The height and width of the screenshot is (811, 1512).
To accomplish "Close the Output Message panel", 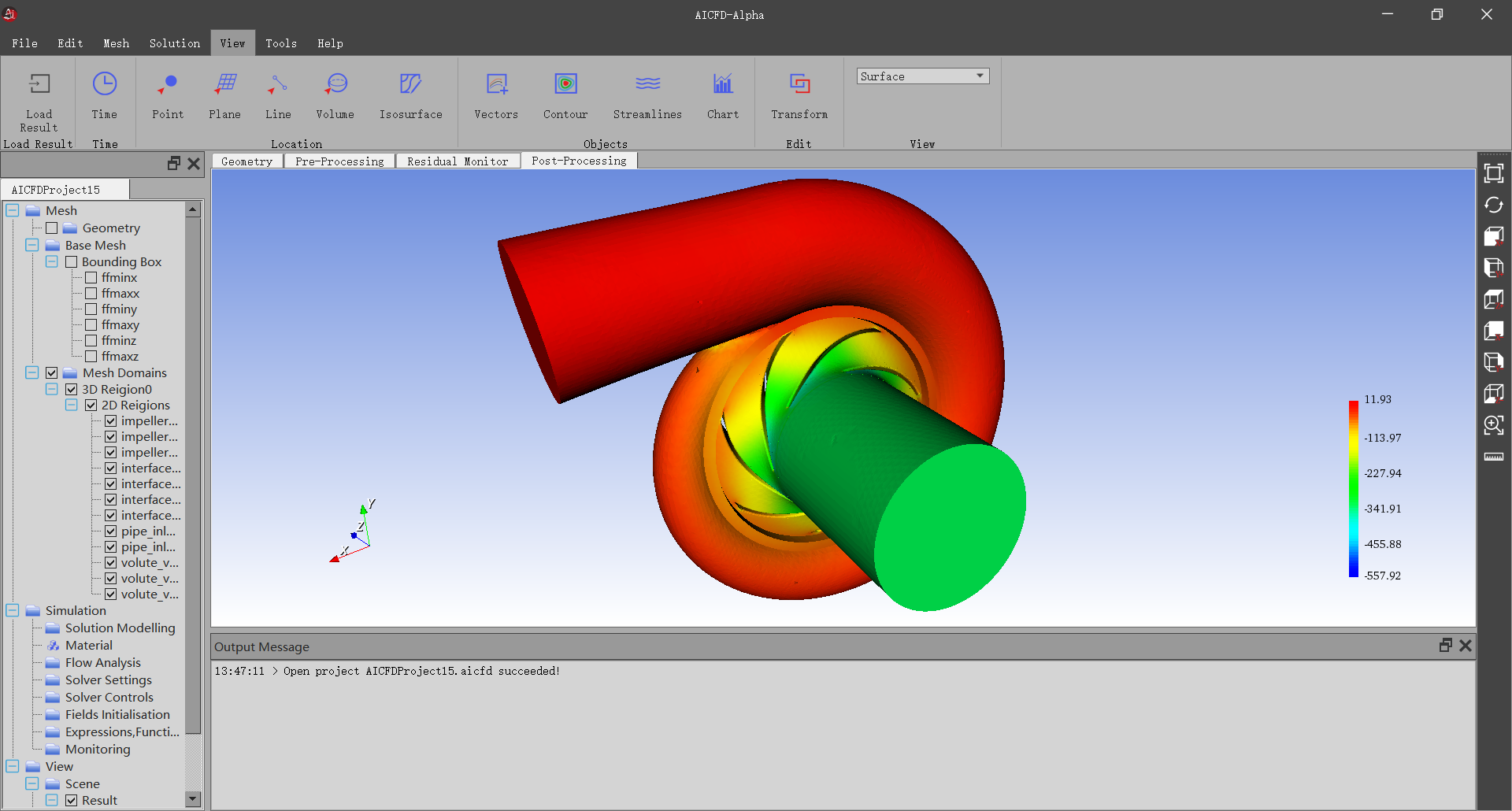I will [1466, 645].
